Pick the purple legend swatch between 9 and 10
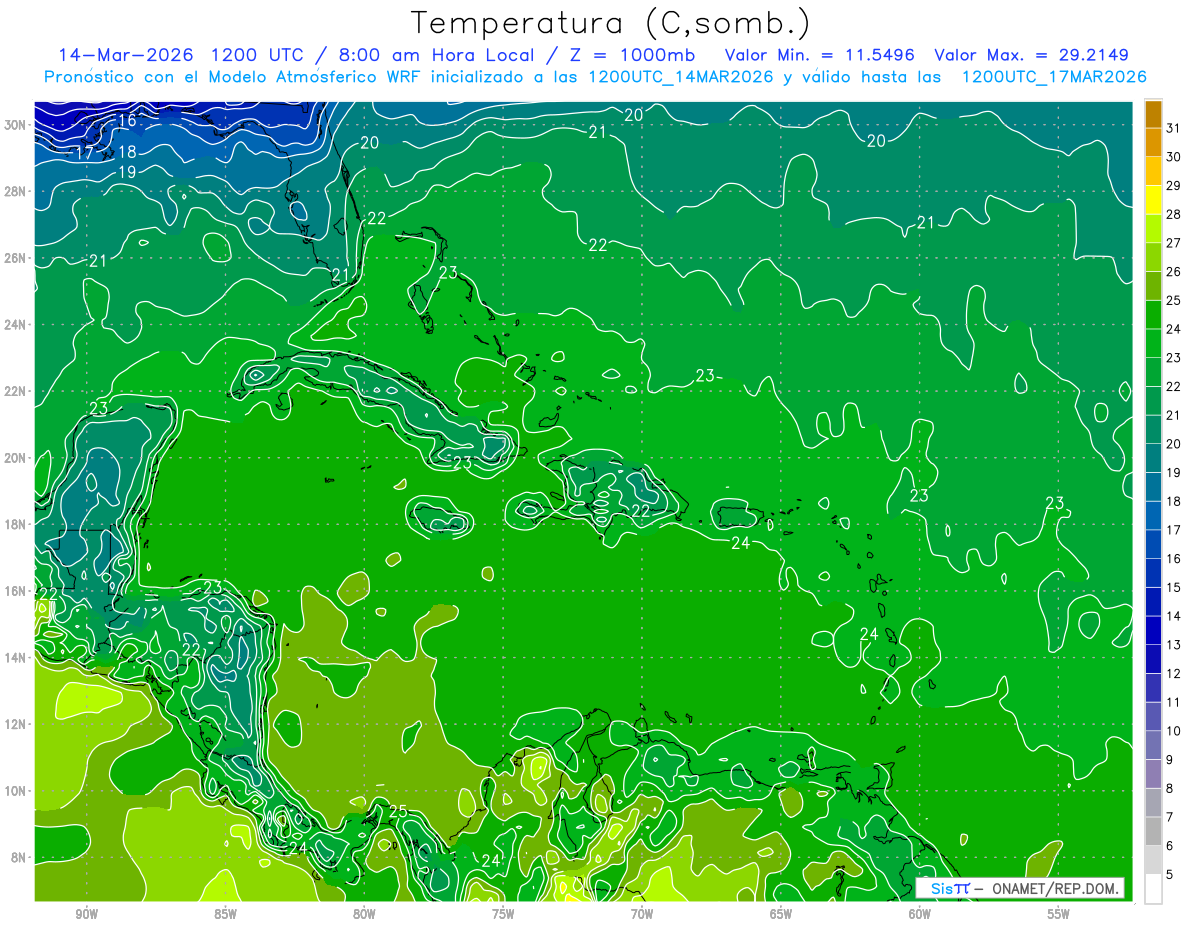 coord(1153,745)
